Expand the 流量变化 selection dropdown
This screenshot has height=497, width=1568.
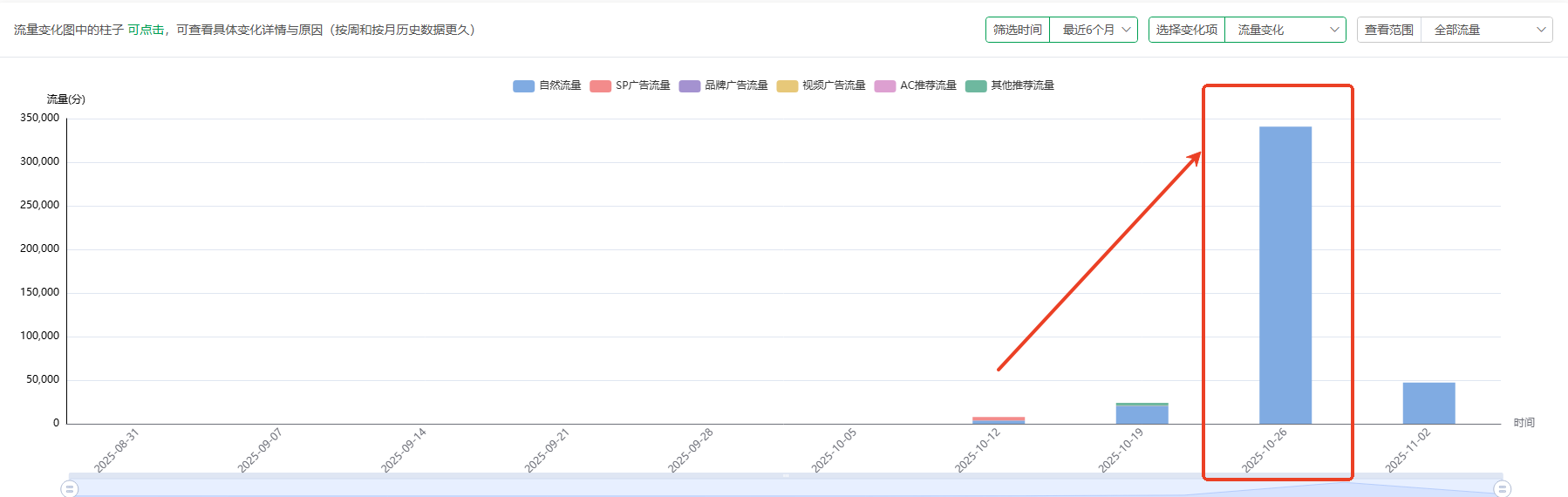coord(1285,30)
